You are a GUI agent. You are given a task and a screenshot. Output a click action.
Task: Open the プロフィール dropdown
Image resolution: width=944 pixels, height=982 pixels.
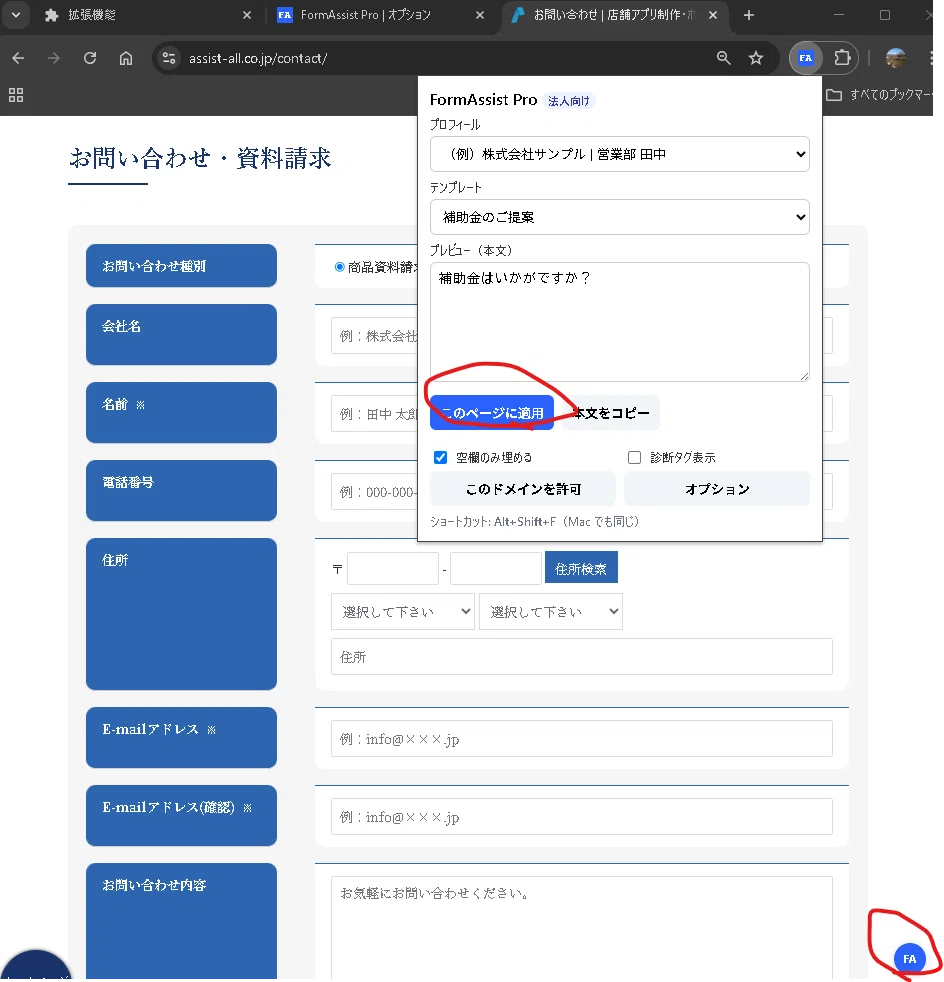point(620,154)
